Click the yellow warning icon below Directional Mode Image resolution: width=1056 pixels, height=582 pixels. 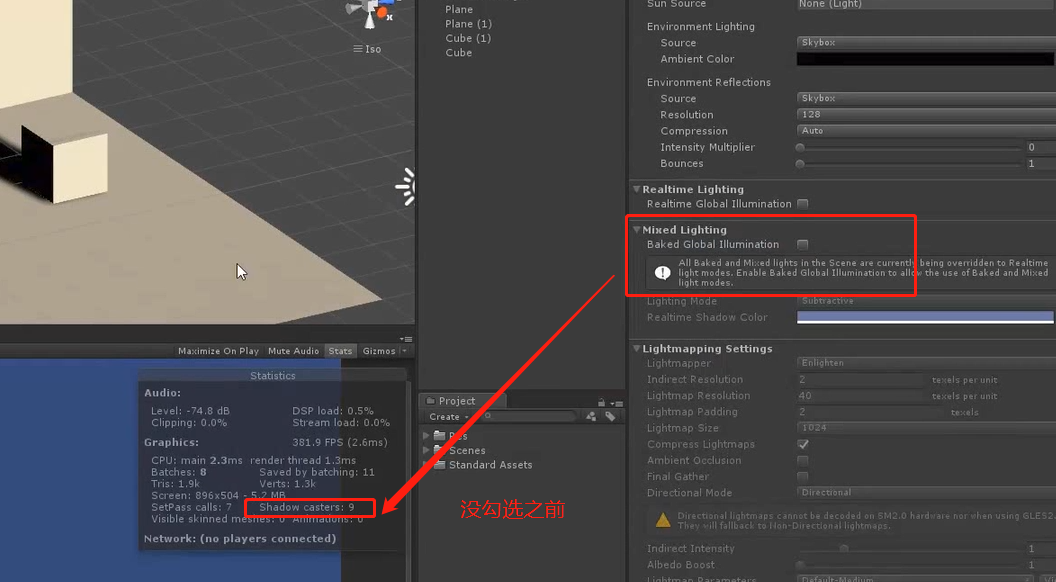(662, 519)
